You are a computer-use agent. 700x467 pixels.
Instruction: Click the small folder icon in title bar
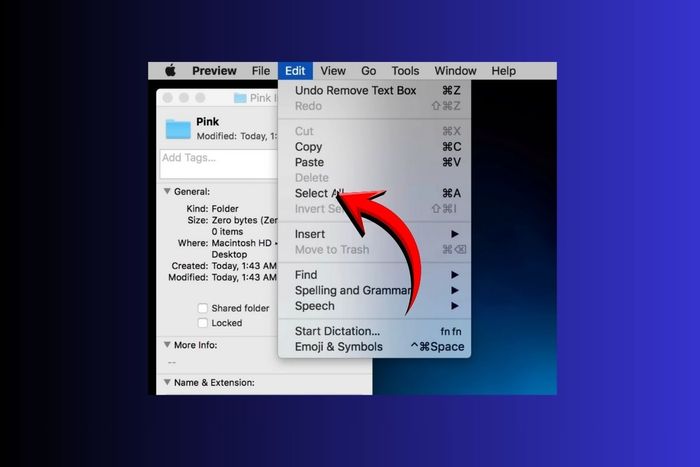[240, 98]
